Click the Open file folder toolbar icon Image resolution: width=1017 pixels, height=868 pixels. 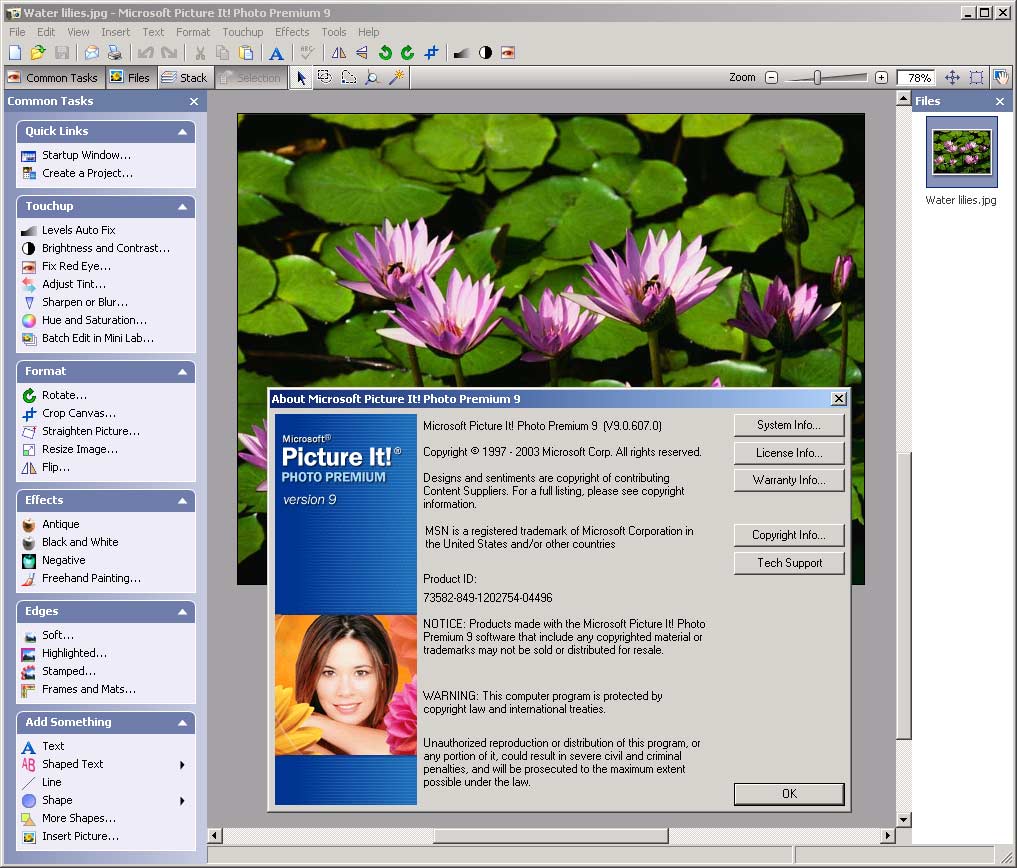[x=38, y=53]
